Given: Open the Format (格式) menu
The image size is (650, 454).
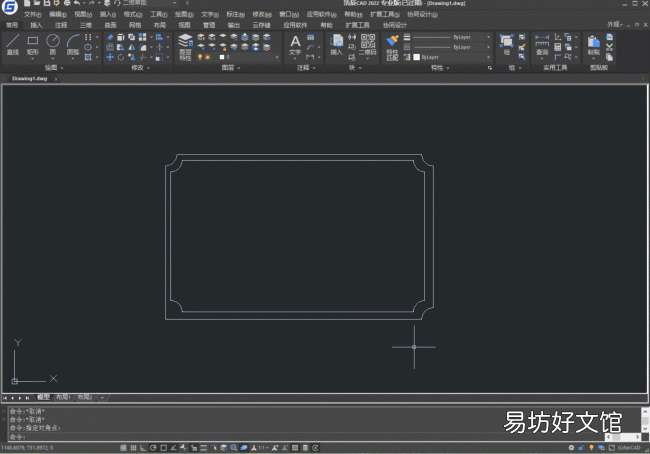Looking at the screenshot, I should [133, 15].
